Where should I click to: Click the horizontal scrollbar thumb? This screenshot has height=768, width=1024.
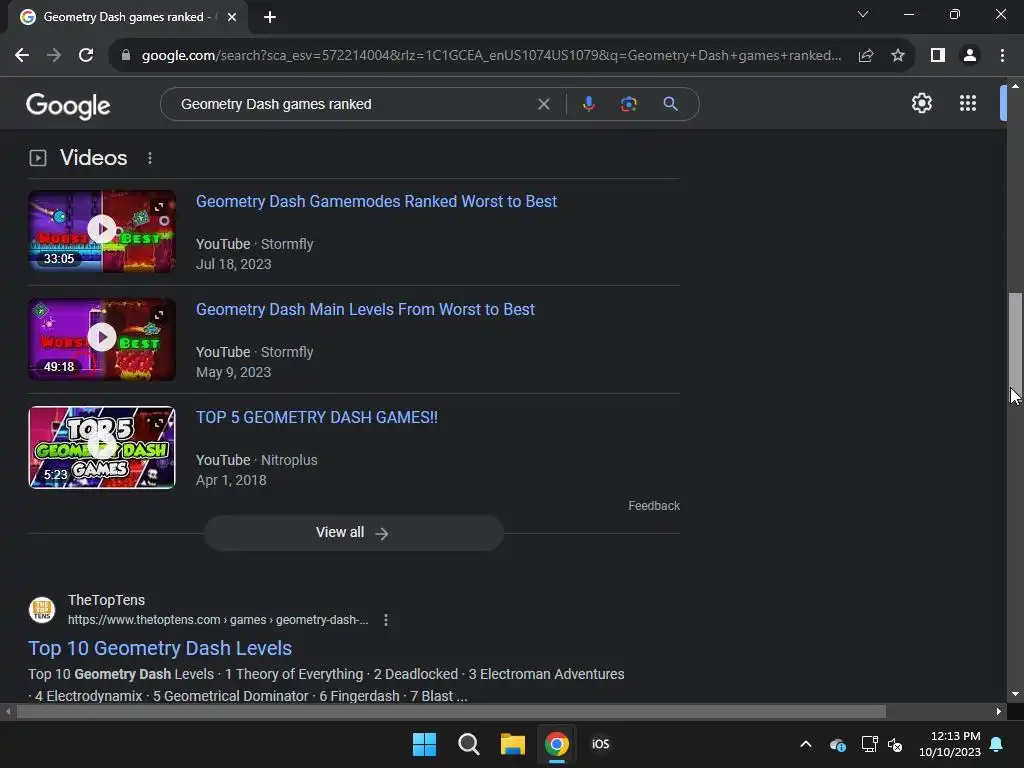pyautogui.click(x=451, y=711)
